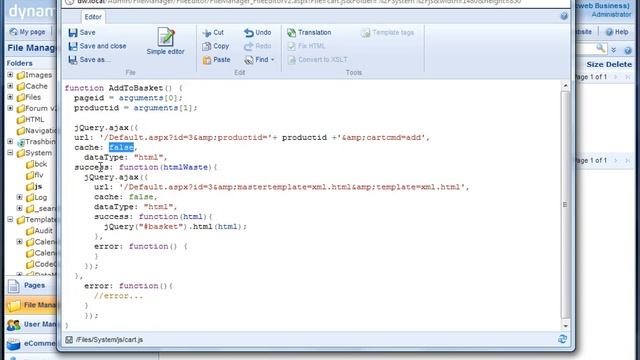640x360 pixels.
Task: Paste from the clipboard in the editor
Action: 216,60
